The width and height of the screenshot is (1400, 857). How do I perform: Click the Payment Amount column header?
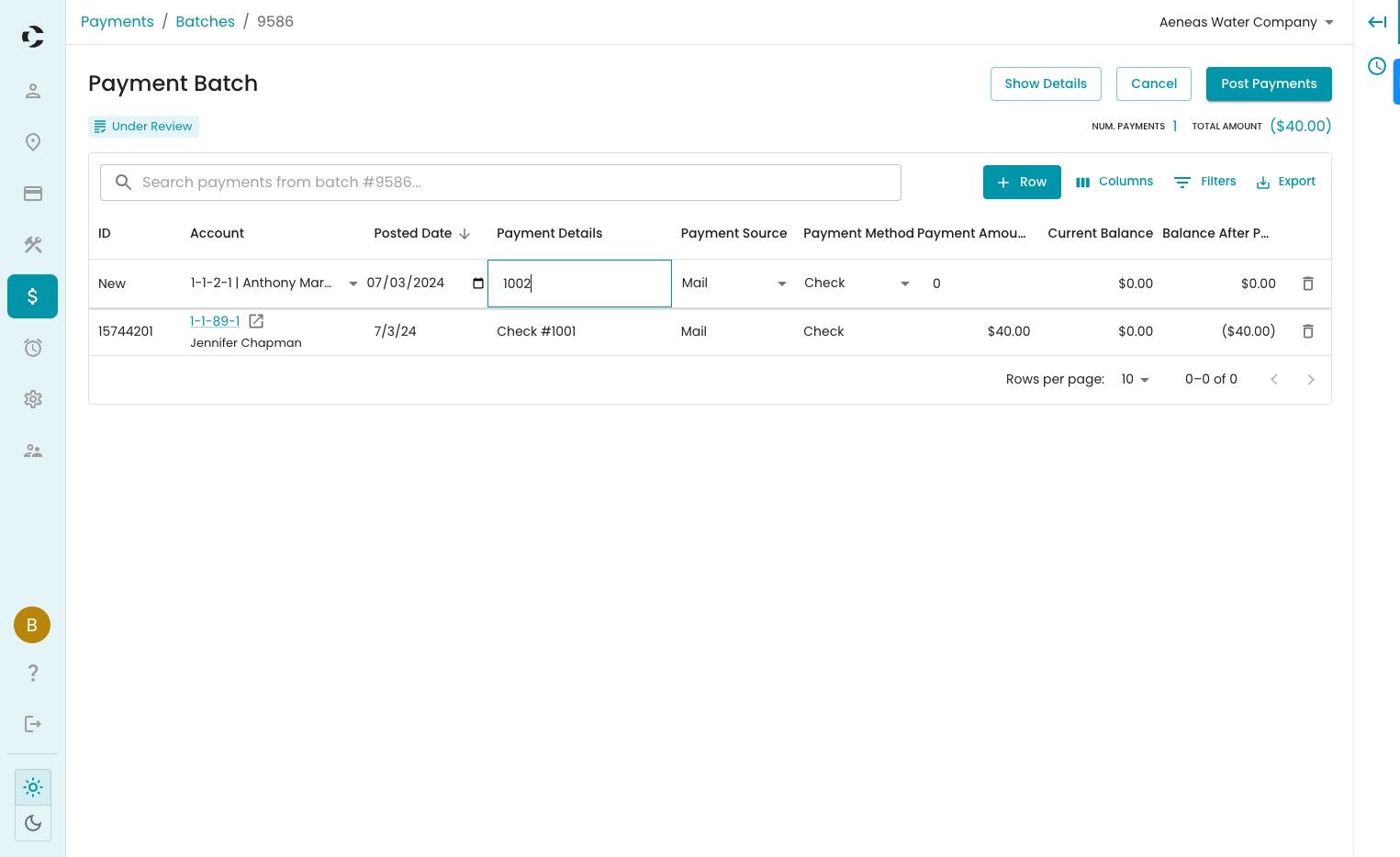coord(971,233)
